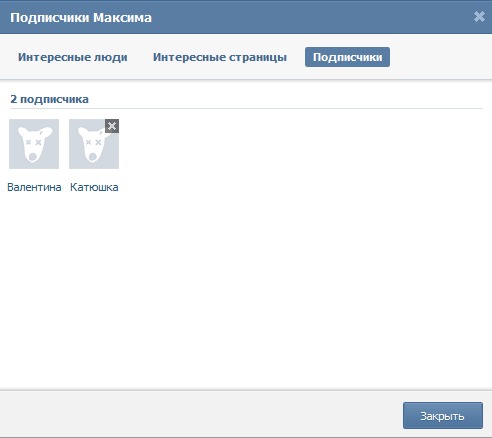Image resolution: width=492 pixels, height=438 pixels.
Task: Open the Катюшка profile name link
Action: pos(94,187)
